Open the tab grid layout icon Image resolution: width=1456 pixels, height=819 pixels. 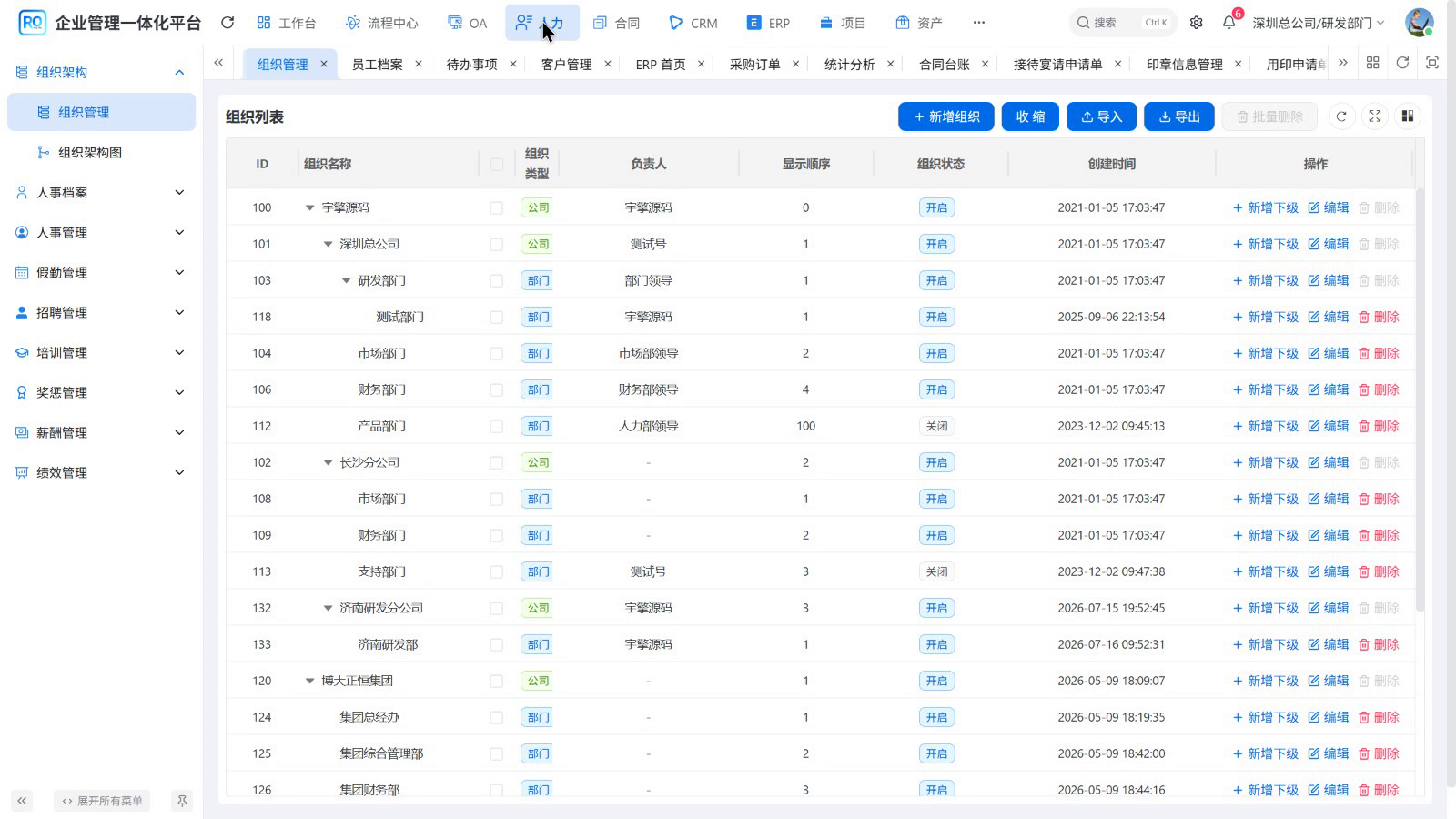coord(1373,63)
